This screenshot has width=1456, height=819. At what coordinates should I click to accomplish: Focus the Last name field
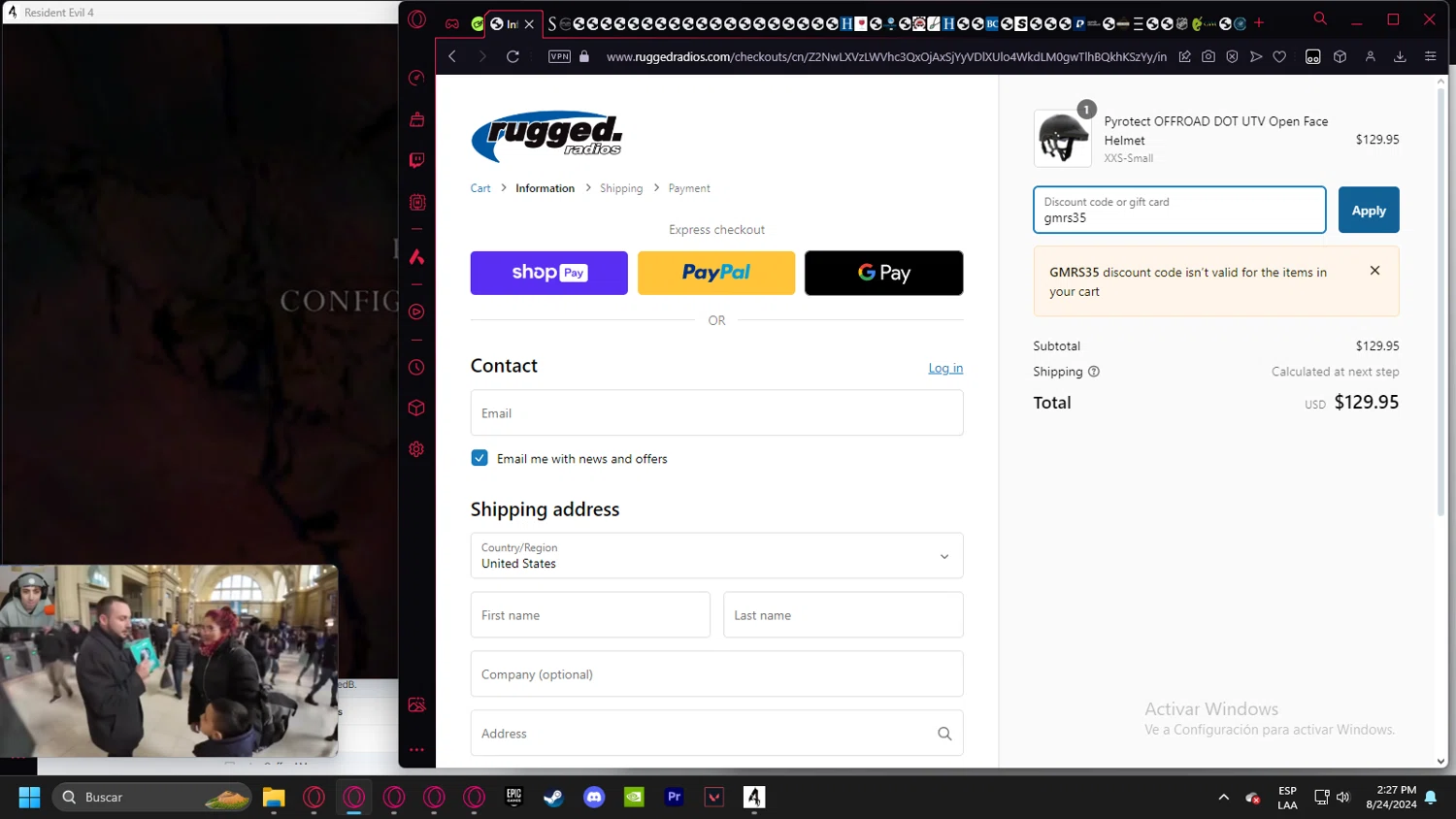click(844, 615)
